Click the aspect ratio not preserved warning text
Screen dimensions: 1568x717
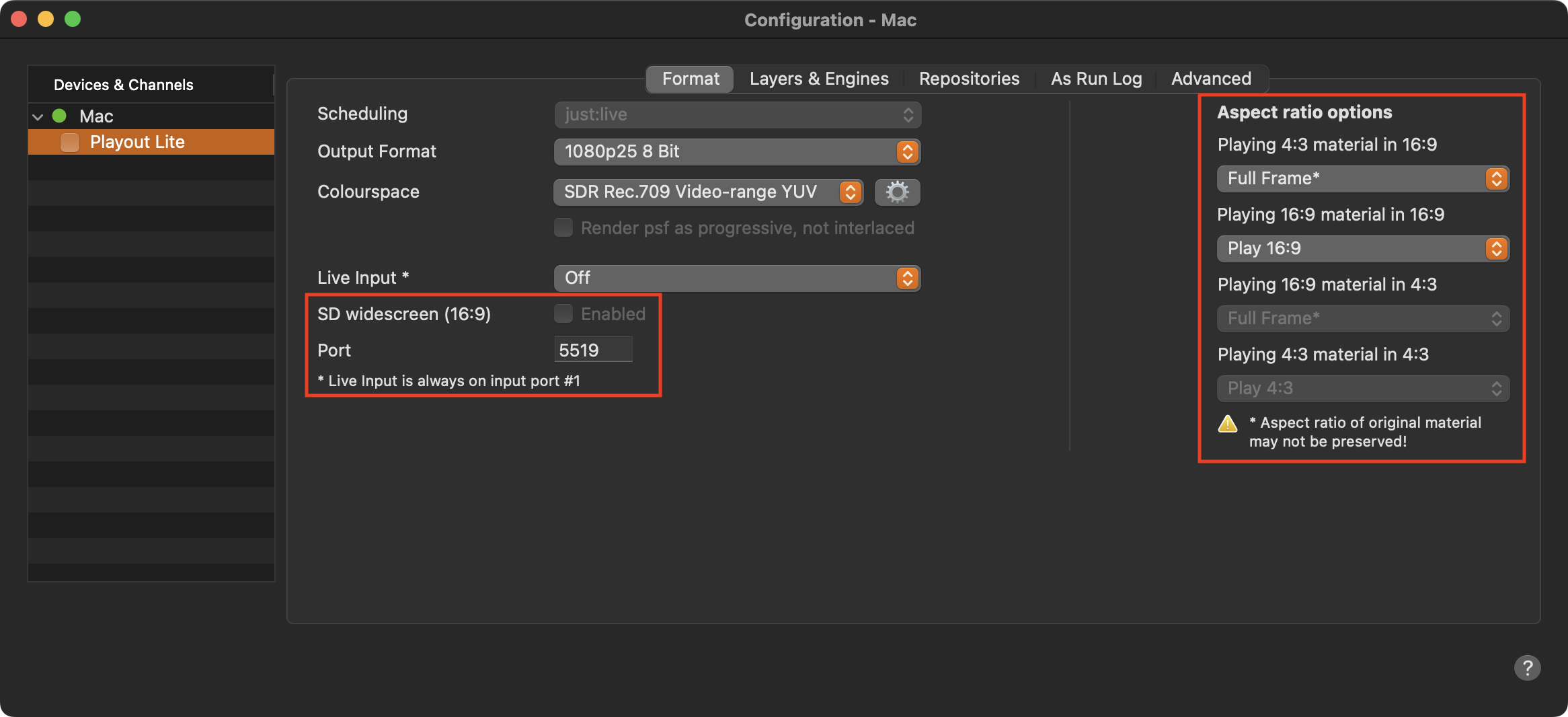[x=1365, y=432]
